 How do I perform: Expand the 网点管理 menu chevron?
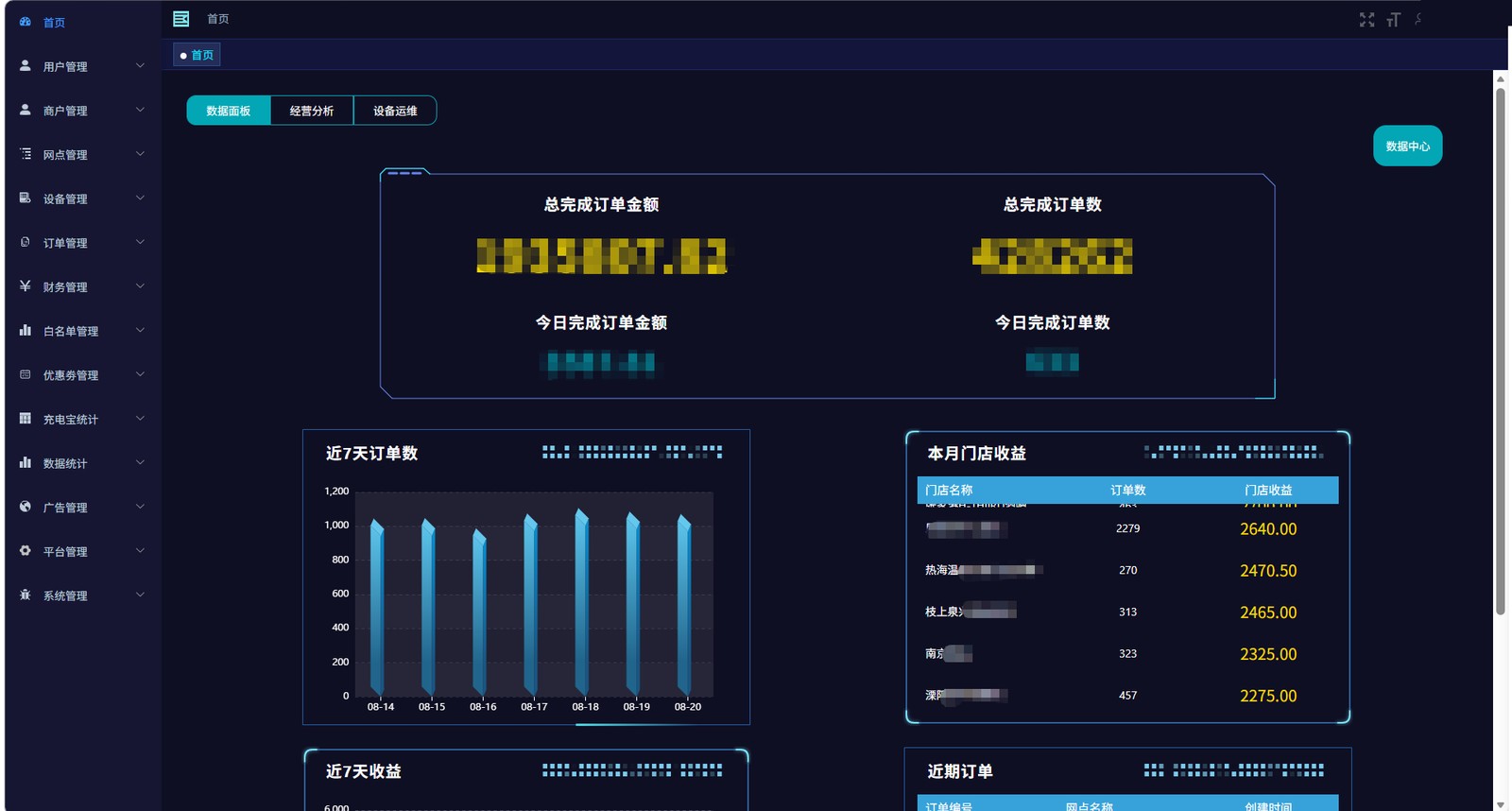140,154
